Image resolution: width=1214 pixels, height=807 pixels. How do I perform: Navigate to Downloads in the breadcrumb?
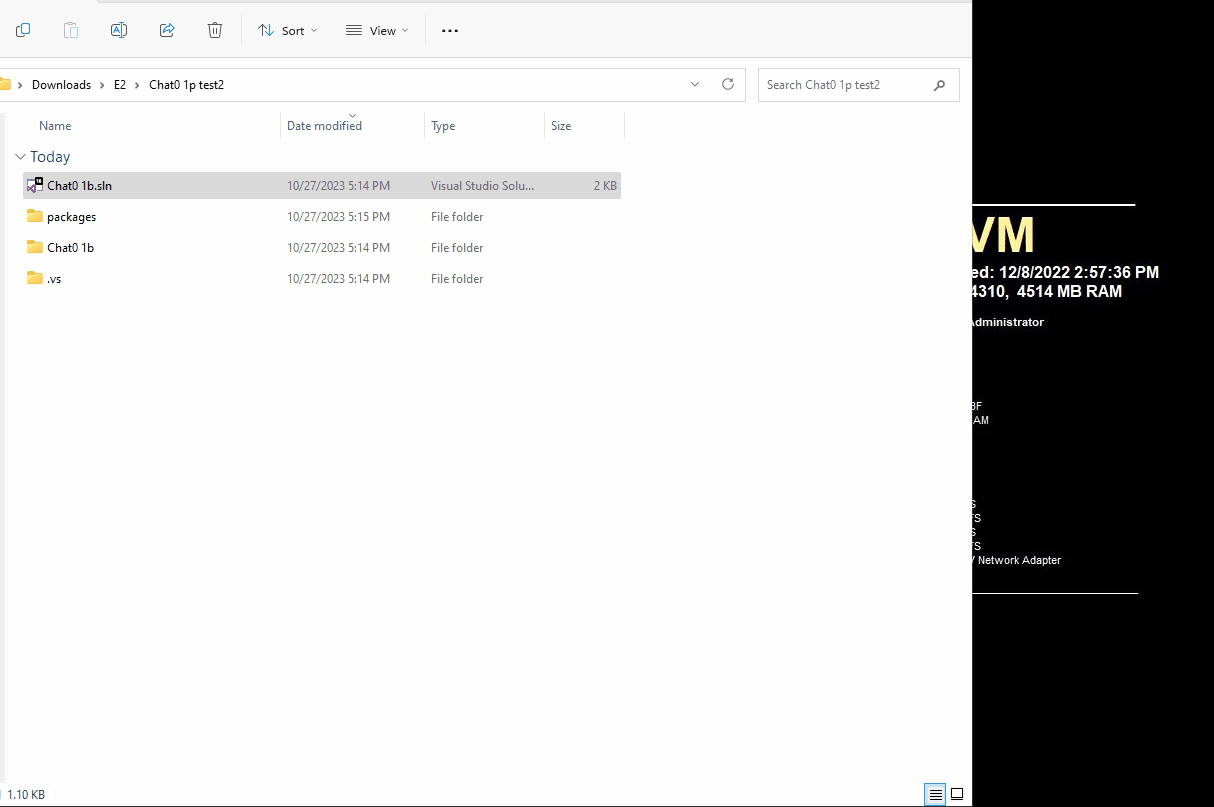click(x=61, y=85)
